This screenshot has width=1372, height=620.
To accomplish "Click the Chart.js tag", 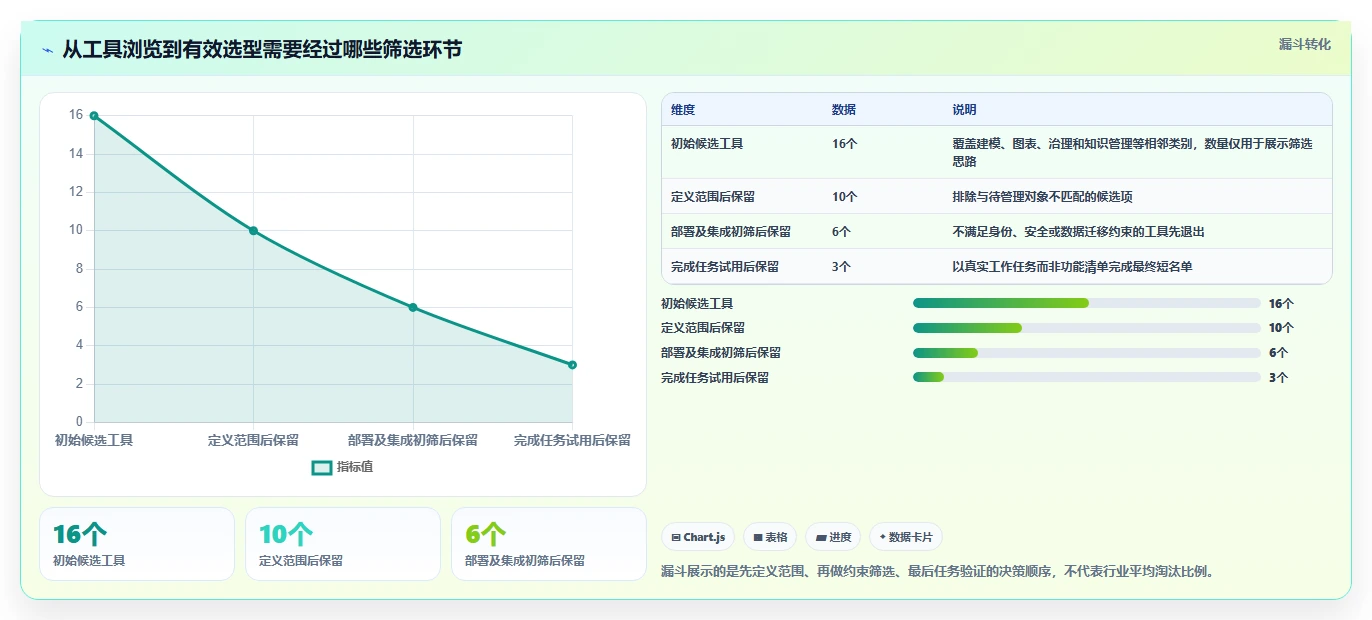I will 698,537.
